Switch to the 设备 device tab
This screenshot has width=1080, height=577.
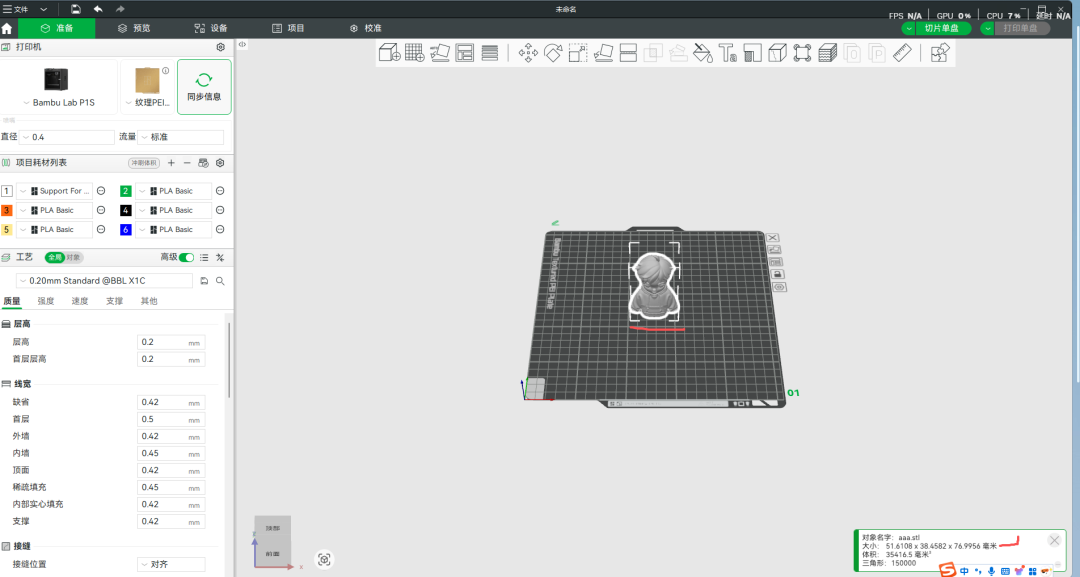pyautogui.click(x=211, y=28)
